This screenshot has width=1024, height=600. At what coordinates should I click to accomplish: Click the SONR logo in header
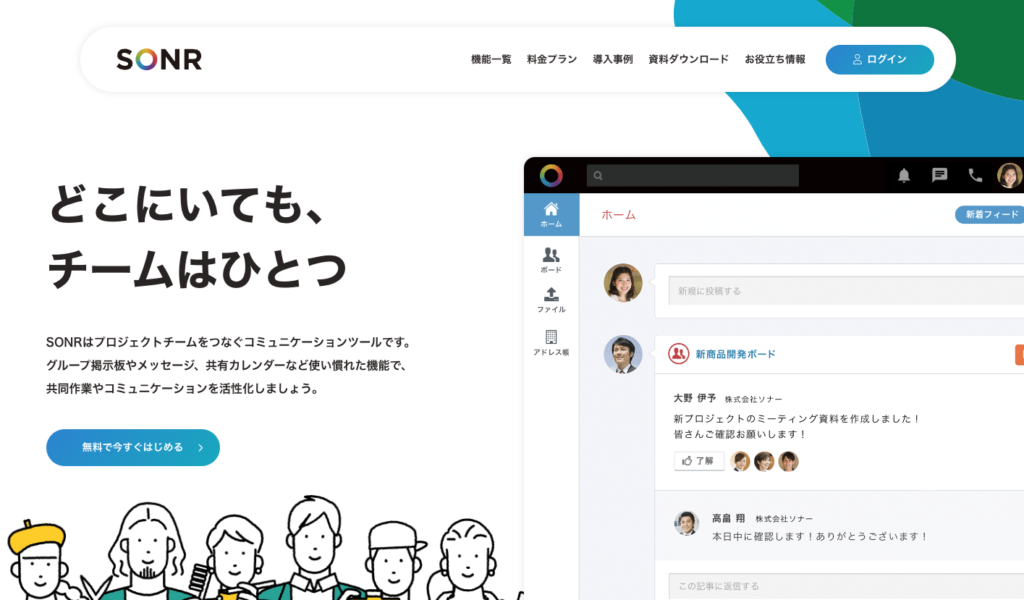[x=159, y=59]
